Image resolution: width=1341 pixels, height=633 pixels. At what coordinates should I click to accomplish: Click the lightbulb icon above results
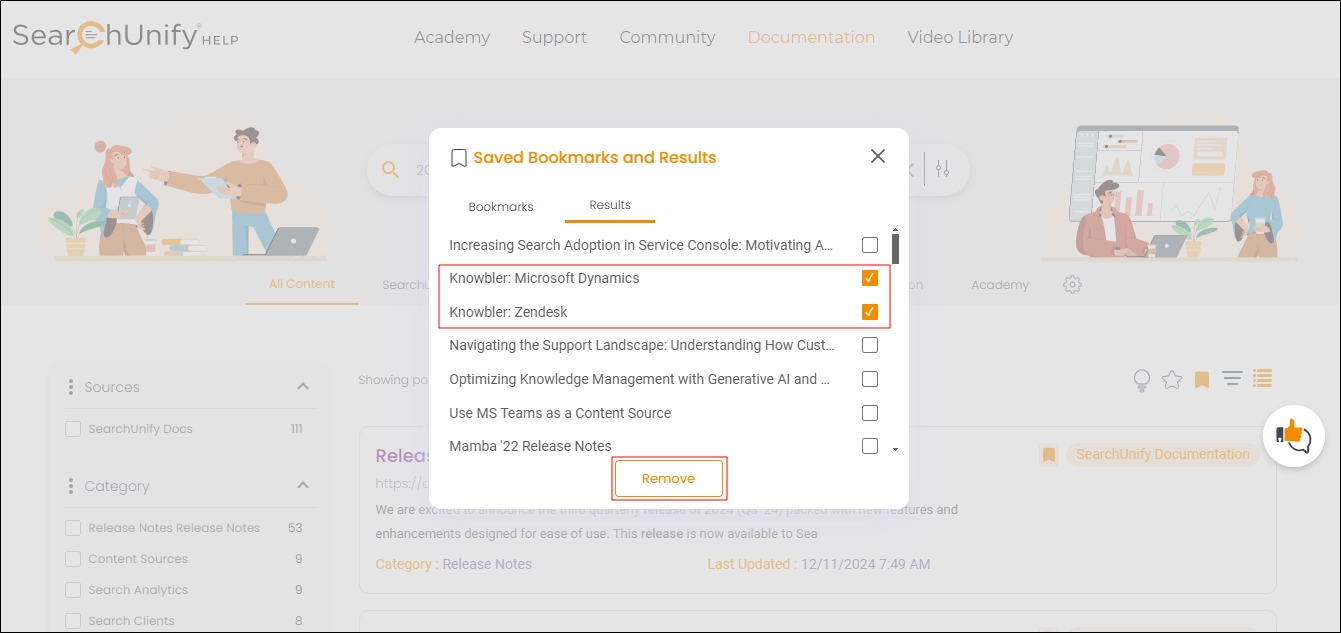point(1141,380)
